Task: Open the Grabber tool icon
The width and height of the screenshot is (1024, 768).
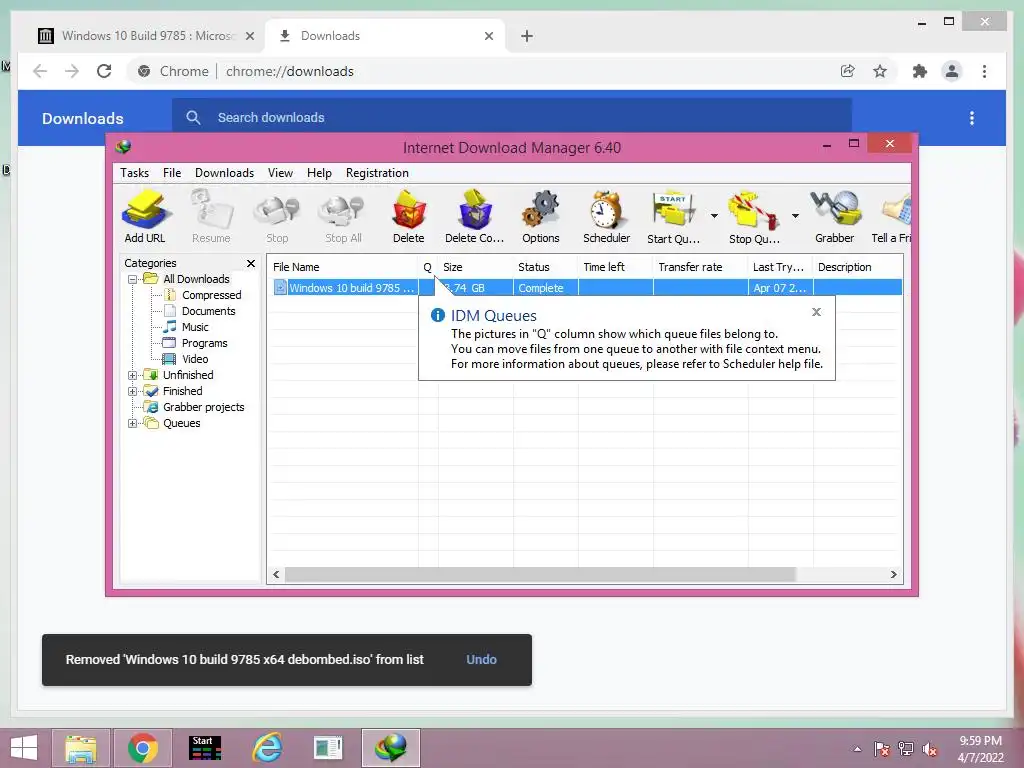Action: click(835, 217)
